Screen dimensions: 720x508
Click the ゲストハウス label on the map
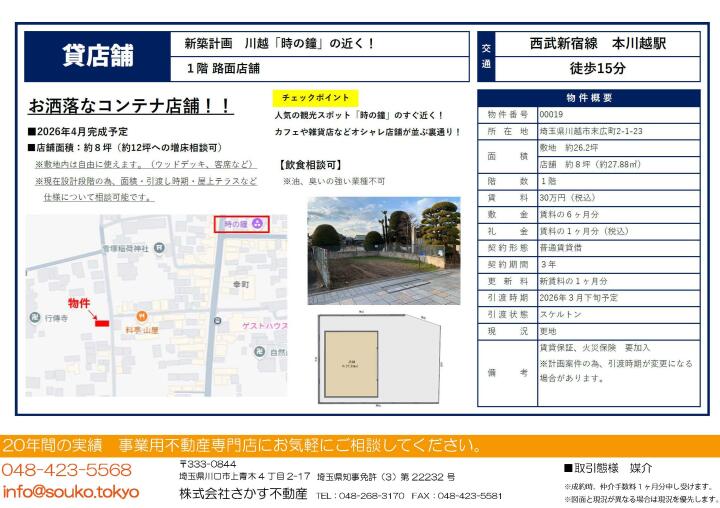click(x=264, y=325)
